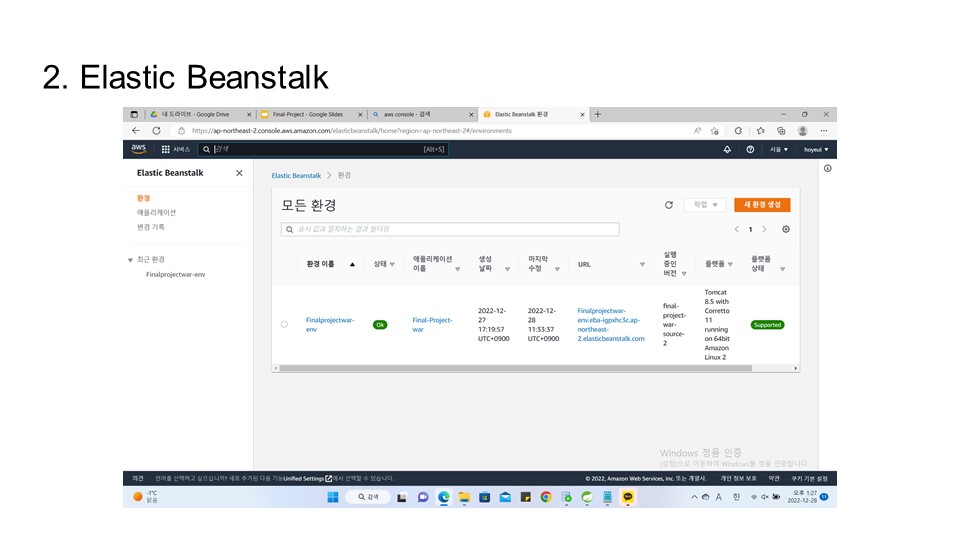Switch to Final-Project Google Slides tab
The image size is (960, 540).
[x=311, y=114]
